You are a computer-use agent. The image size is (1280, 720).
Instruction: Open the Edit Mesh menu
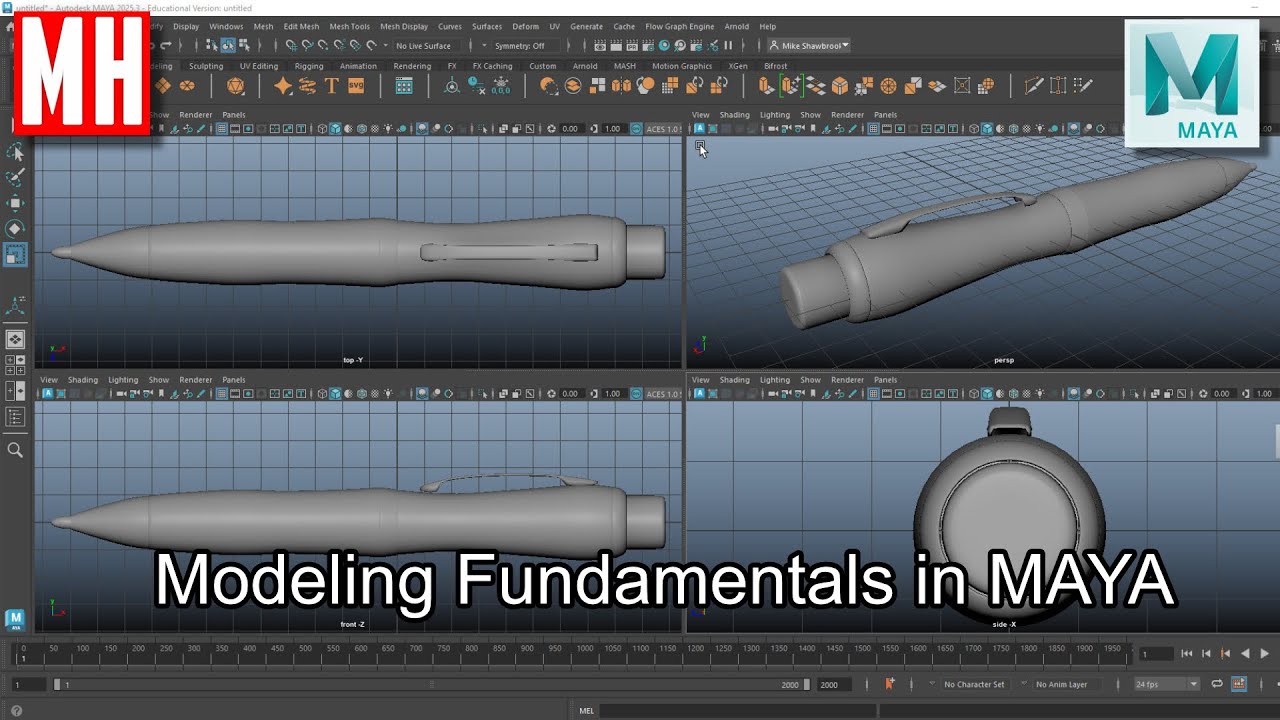coord(301,27)
